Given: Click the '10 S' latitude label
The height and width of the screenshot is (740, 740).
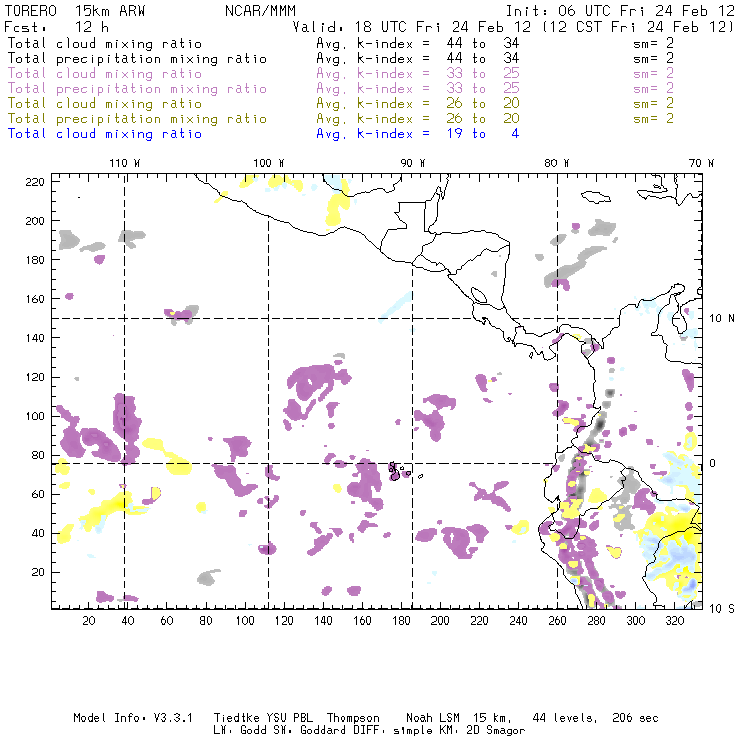Looking at the screenshot, I should pos(722,609).
